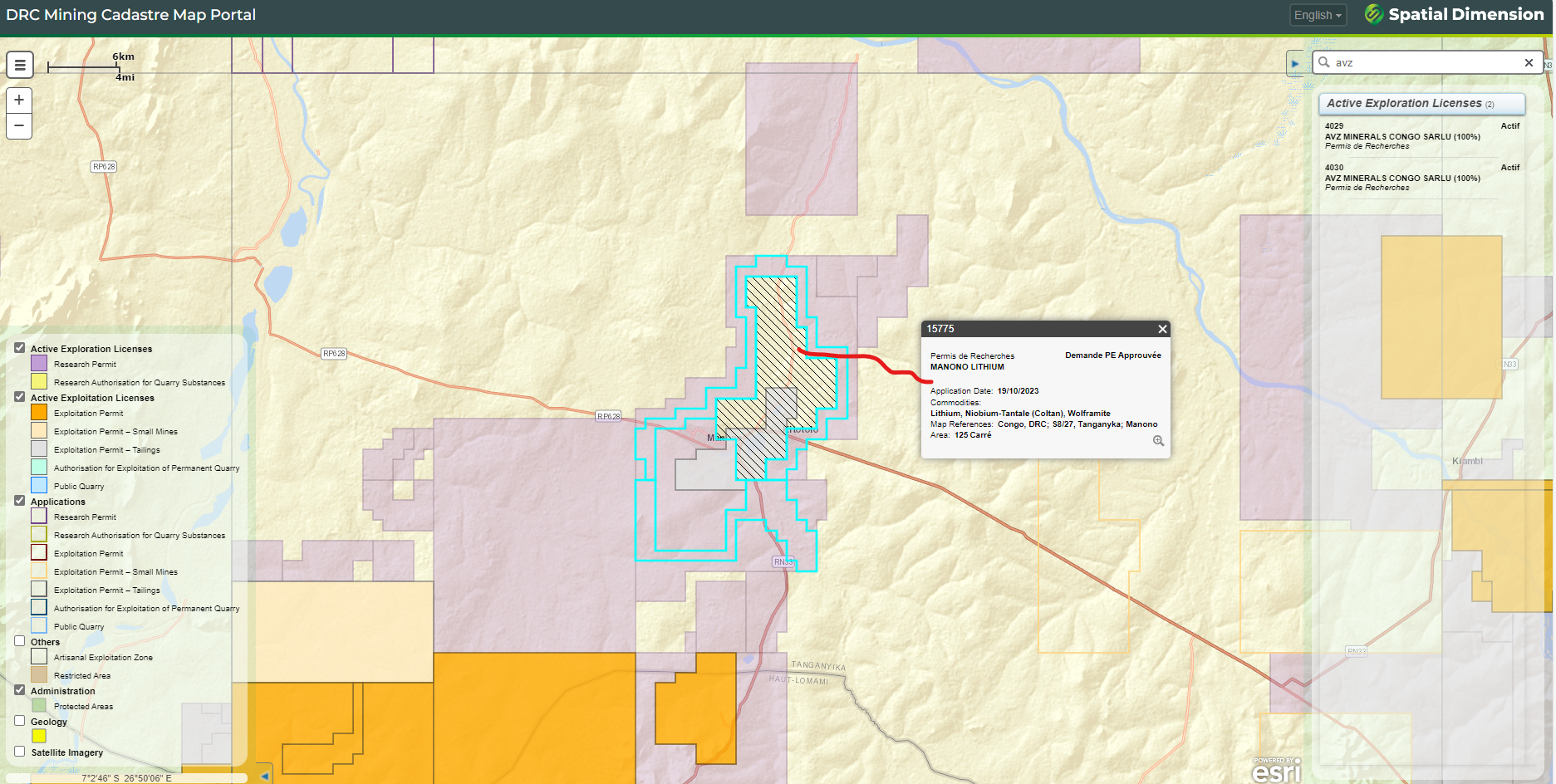Collapse the legend panel with the blue arrow
Screen dimensions: 1556x784
[264, 776]
